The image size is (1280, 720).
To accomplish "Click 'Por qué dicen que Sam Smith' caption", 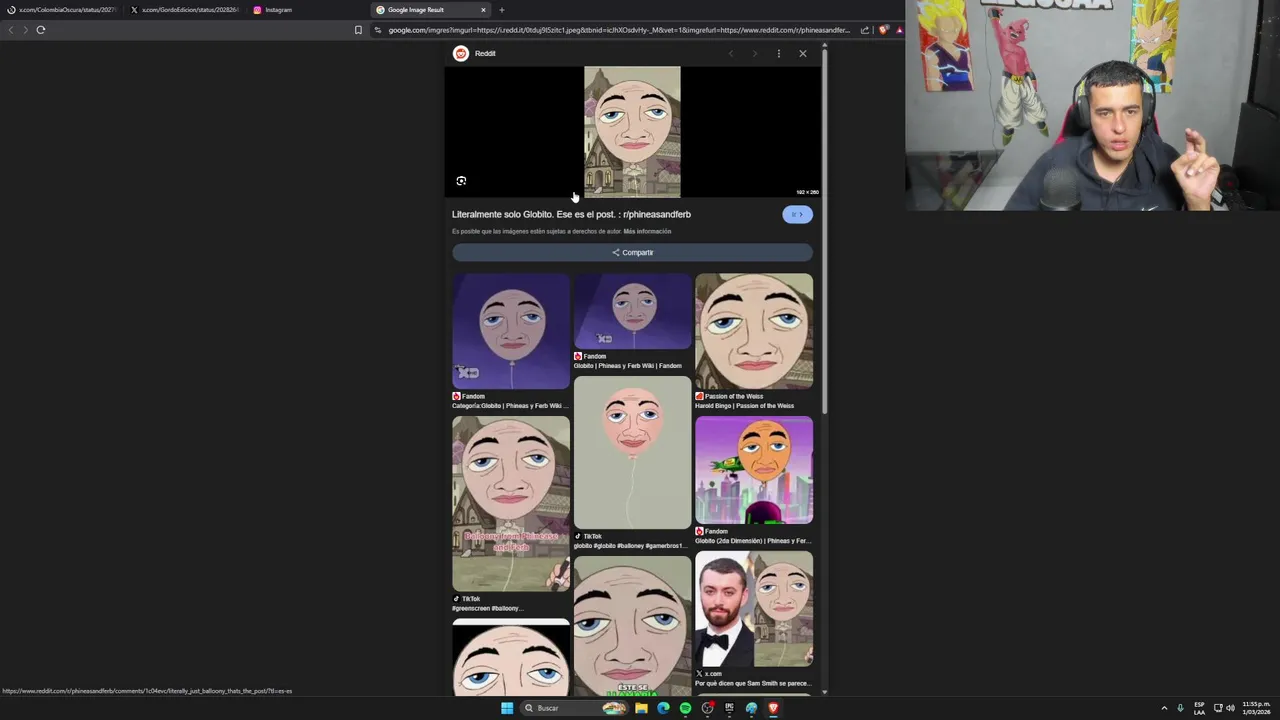I will (753, 684).
